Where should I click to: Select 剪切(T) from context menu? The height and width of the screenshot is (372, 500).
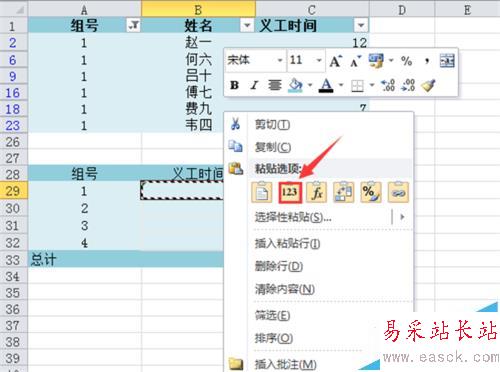[272, 125]
